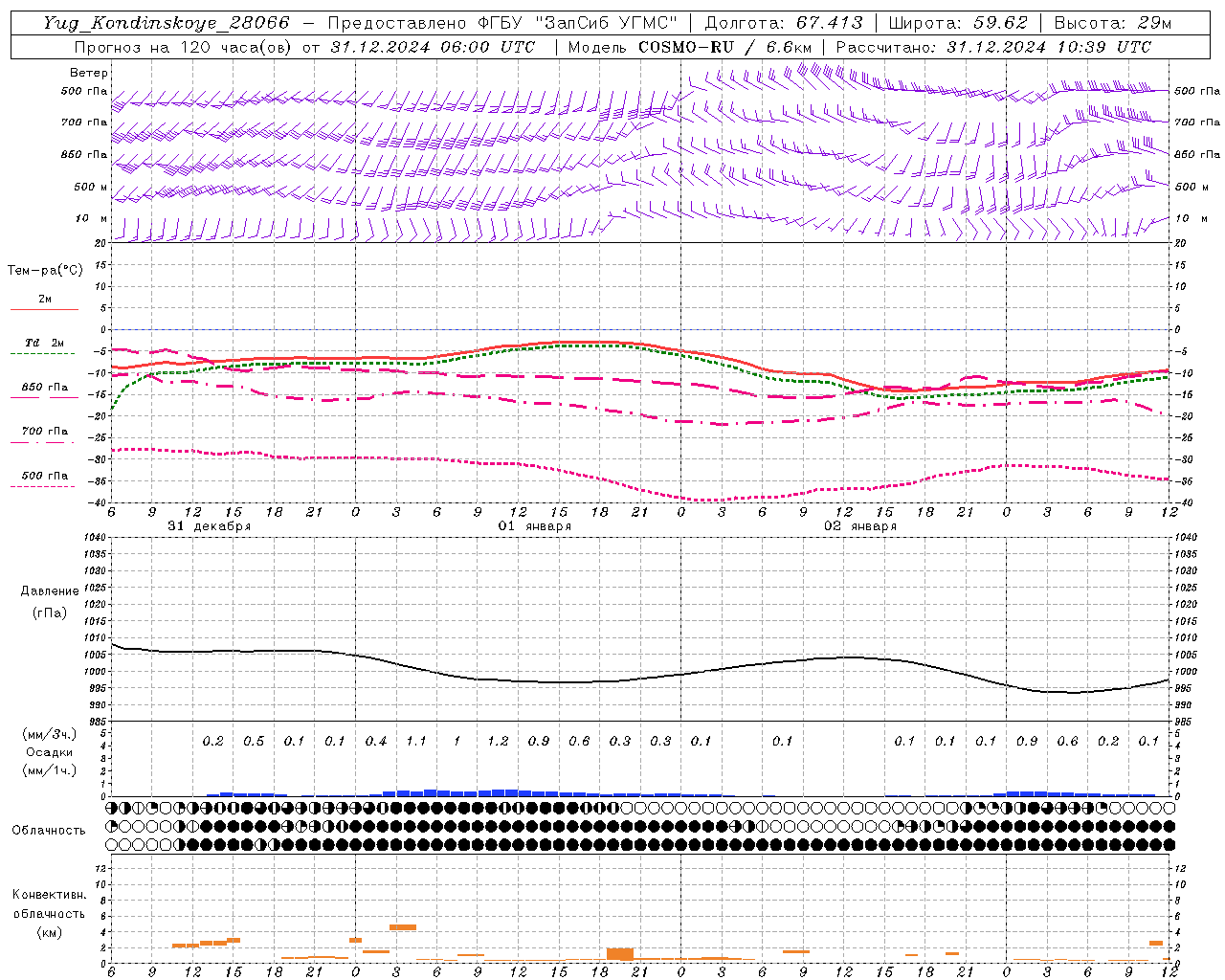Click the tallest orange convective cloud bar
The height and width of the screenshot is (980, 1225).
point(620,954)
